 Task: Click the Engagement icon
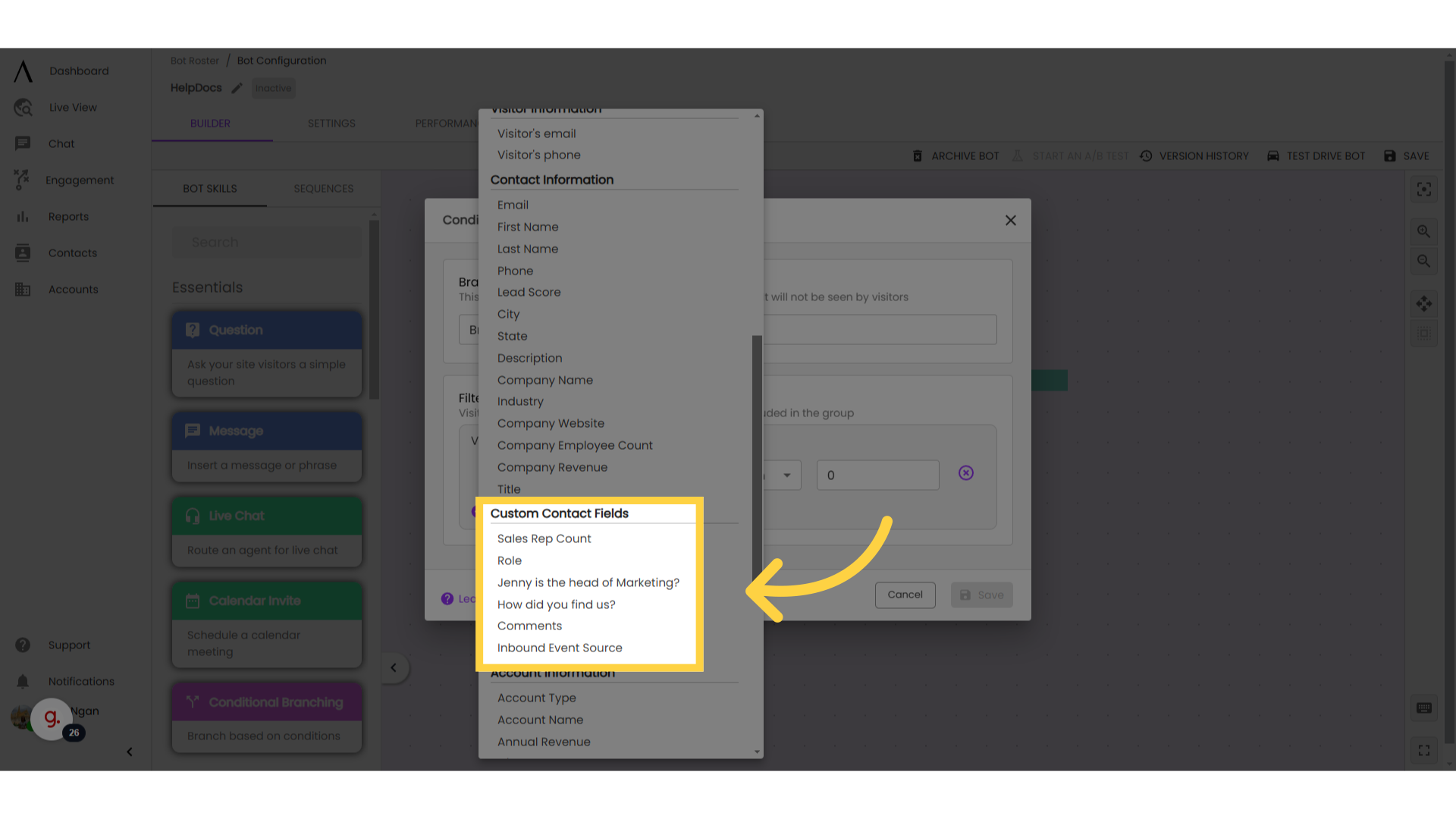(x=21, y=179)
